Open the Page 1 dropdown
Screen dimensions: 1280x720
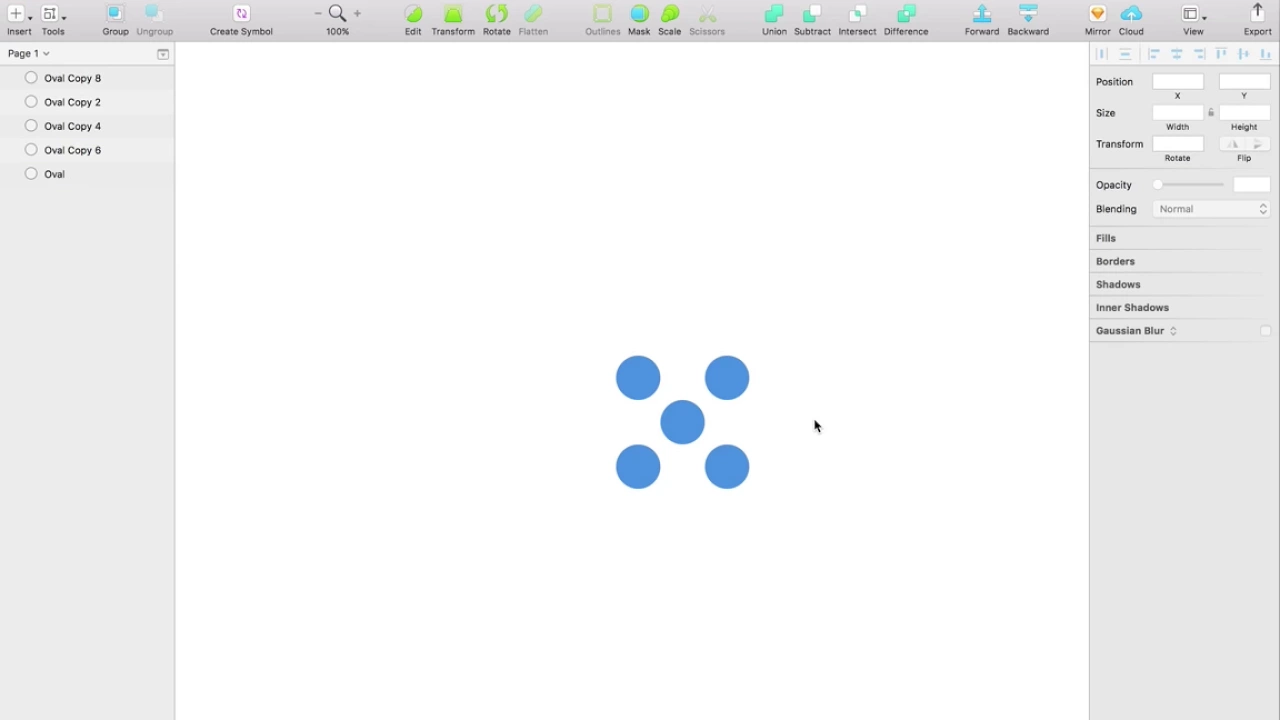click(28, 54)
